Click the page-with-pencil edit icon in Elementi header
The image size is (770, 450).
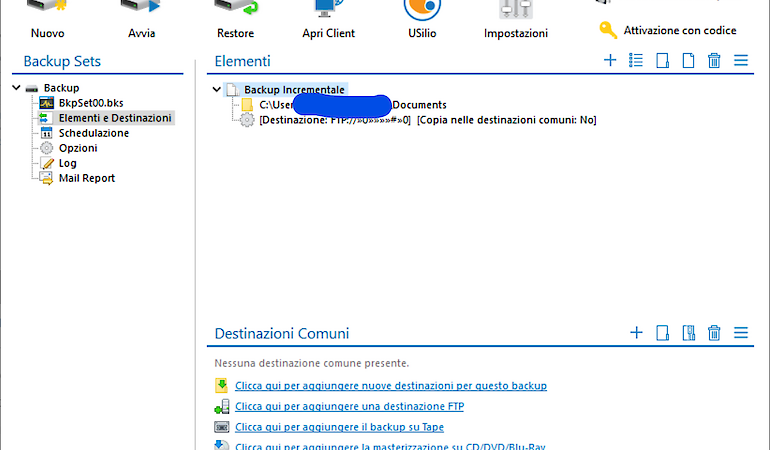[662, 60]
